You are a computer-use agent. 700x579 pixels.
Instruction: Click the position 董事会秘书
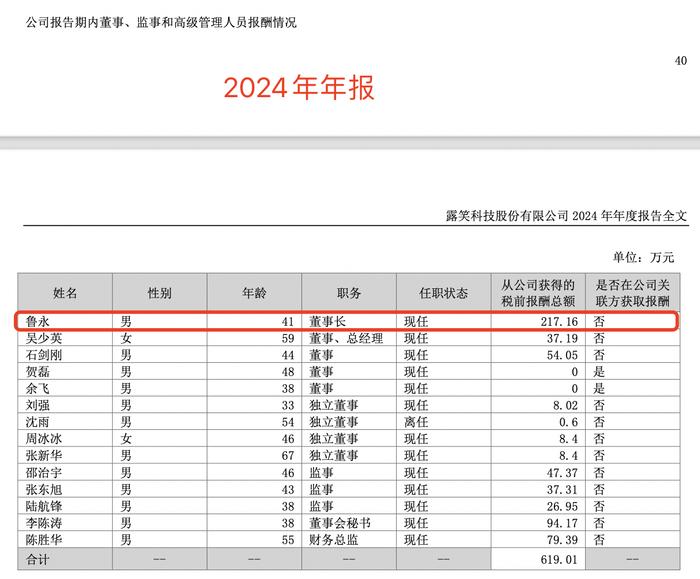(340, 523)
